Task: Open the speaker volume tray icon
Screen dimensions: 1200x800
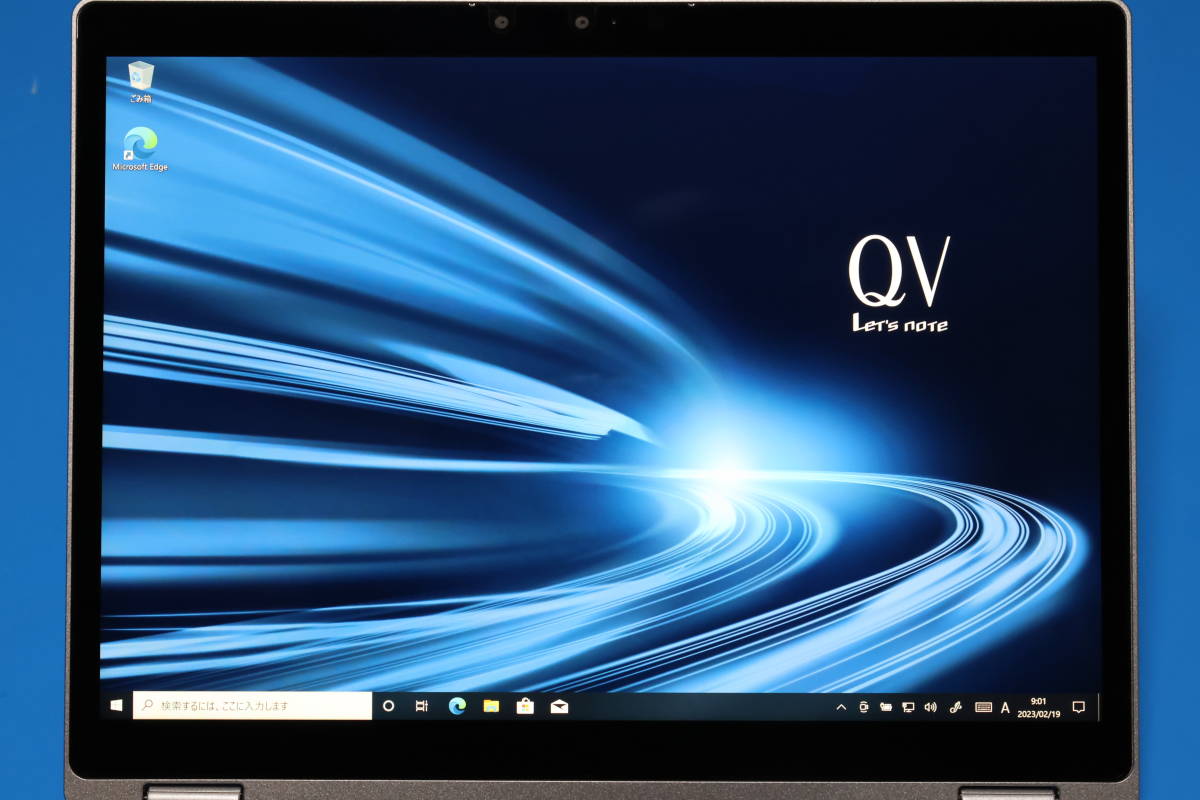Action: [x=930, y=707]
